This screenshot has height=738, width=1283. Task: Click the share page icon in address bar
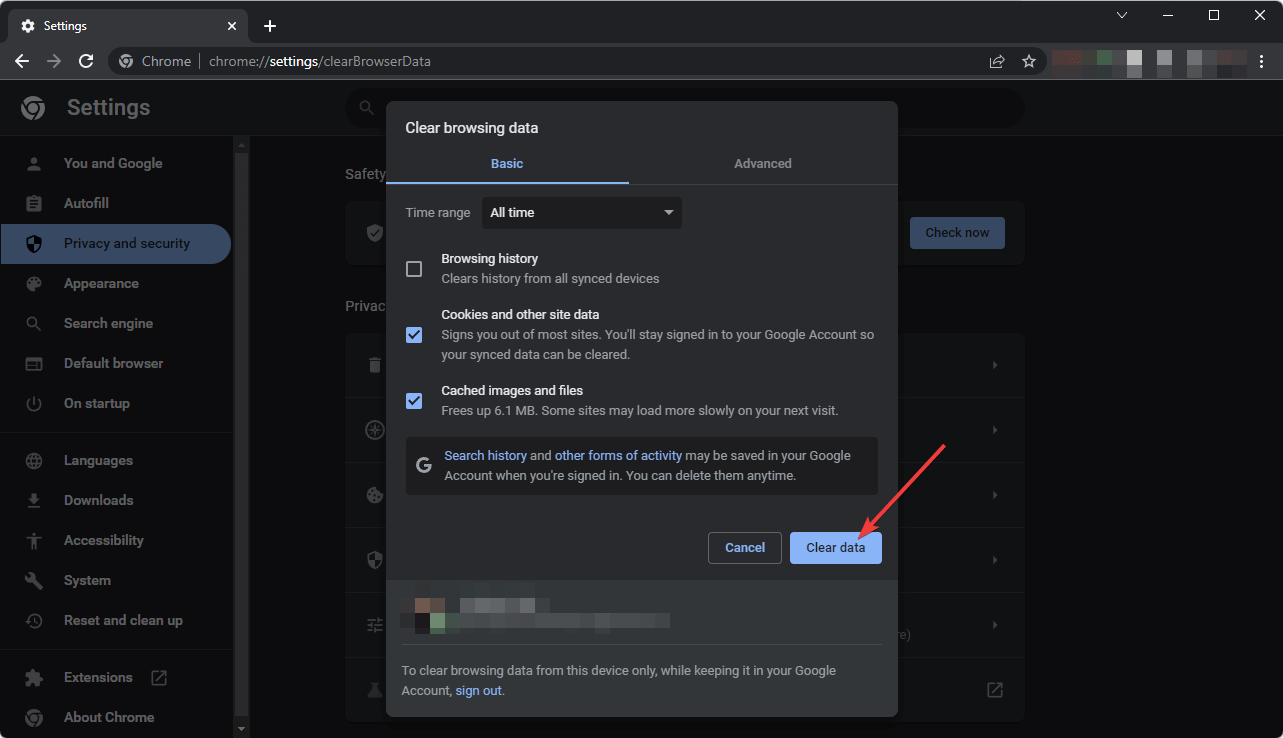[997, 61]
